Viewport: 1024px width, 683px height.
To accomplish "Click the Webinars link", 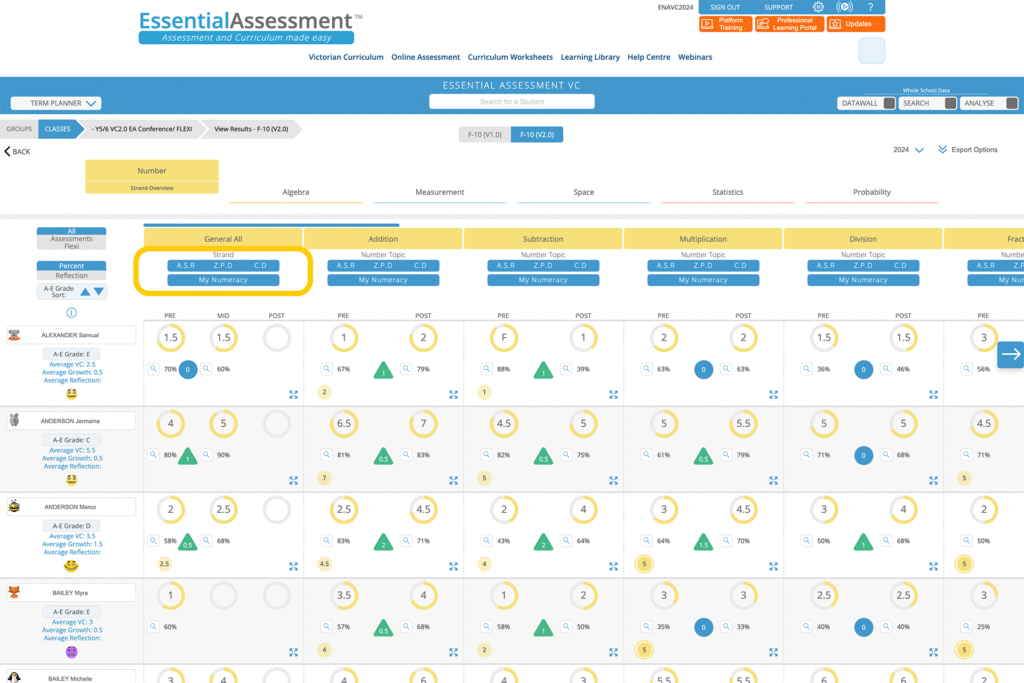I will (x=695, y=57).
